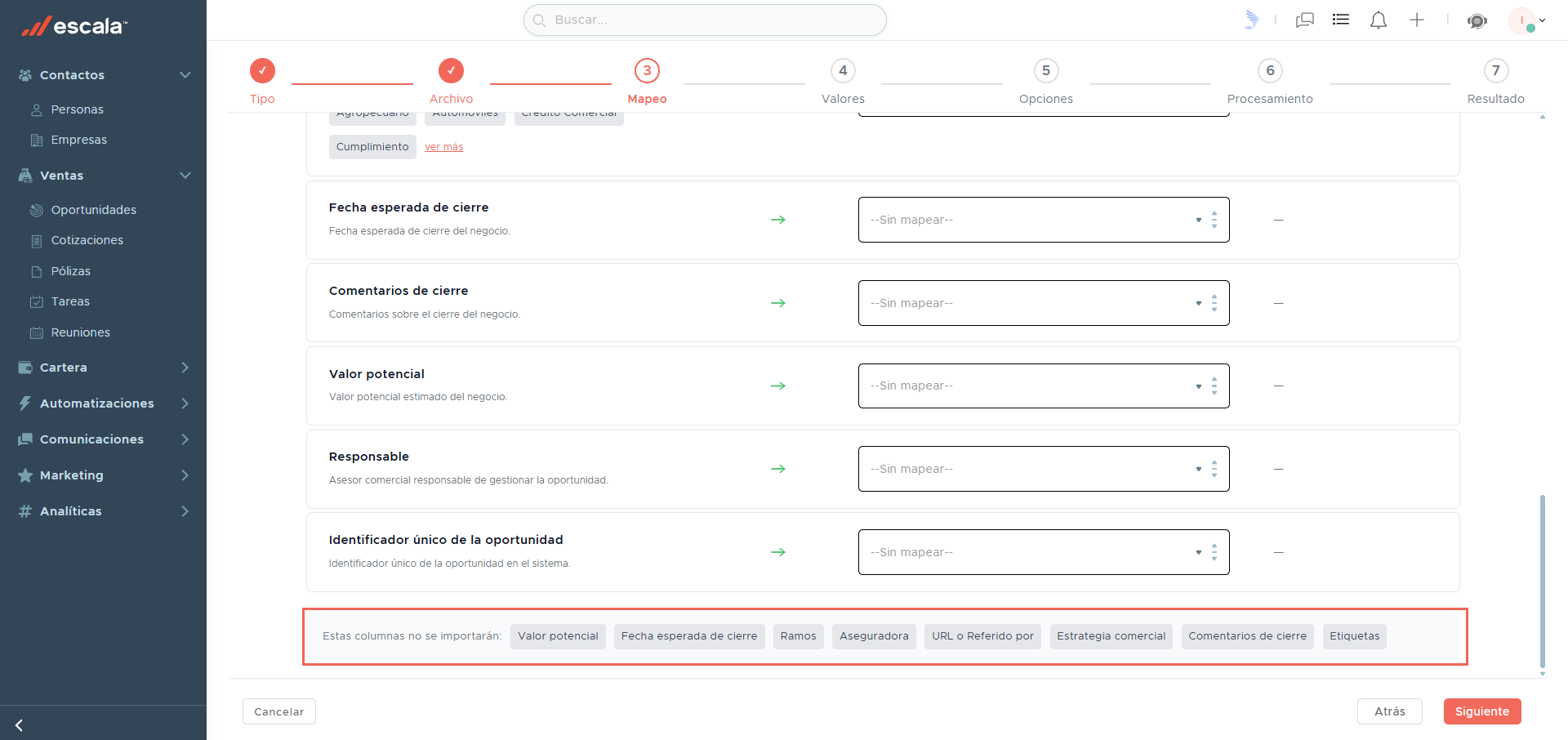Collapse the Ventas section chevron
The width and height of the screenshot is (1568, 740).
tap(185, 176)
